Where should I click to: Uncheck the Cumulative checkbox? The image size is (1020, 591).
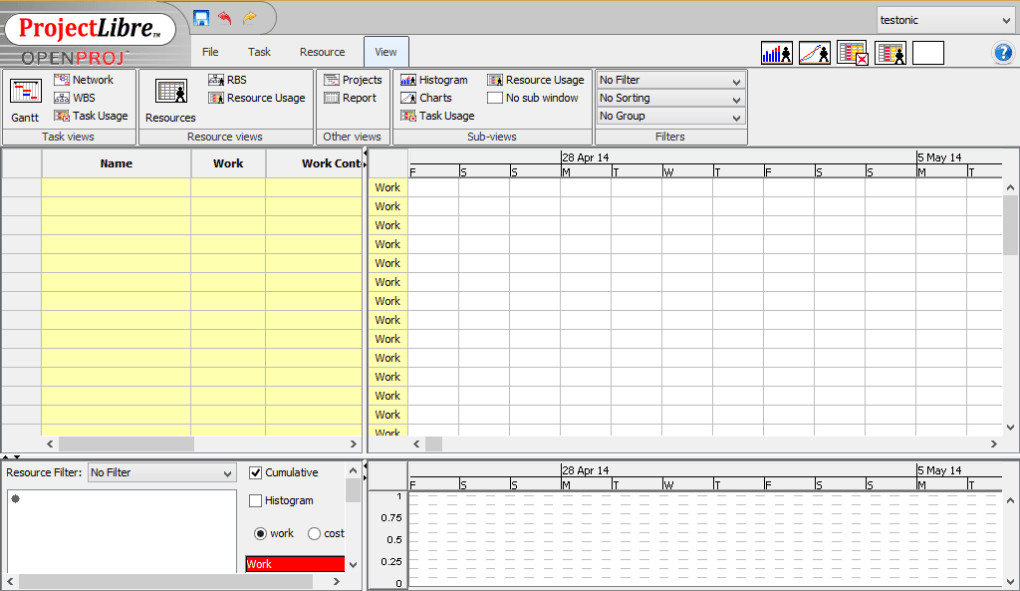coord(256,473)
